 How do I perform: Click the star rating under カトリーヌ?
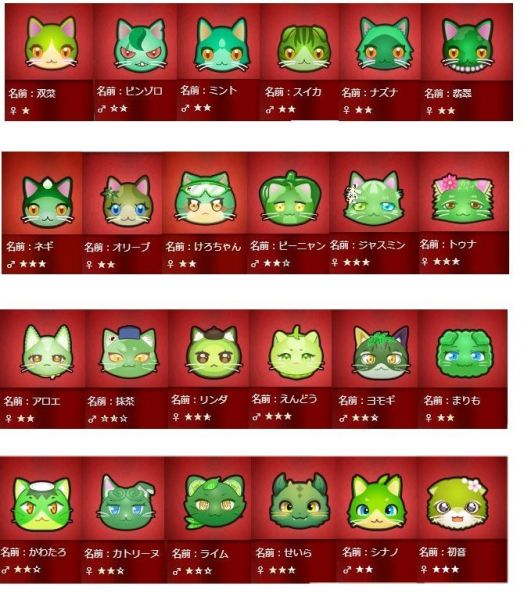[x=111, y=571]
